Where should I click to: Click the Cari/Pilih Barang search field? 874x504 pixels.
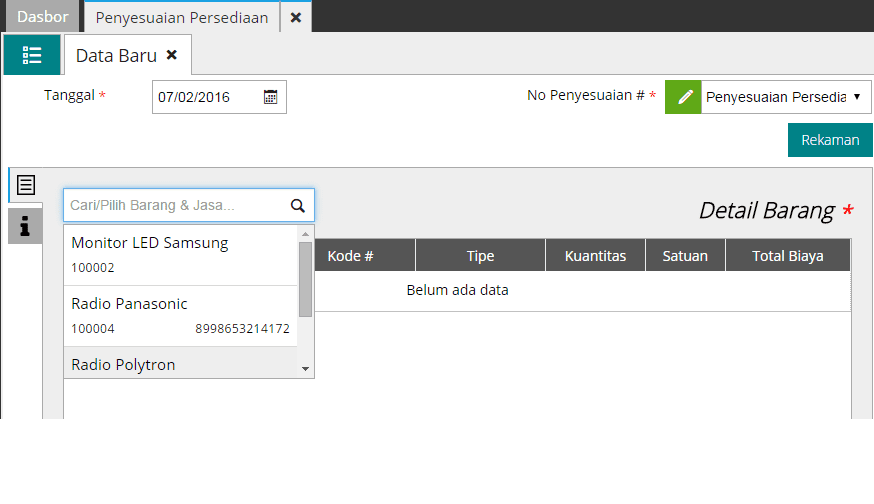tap(176, 205)
